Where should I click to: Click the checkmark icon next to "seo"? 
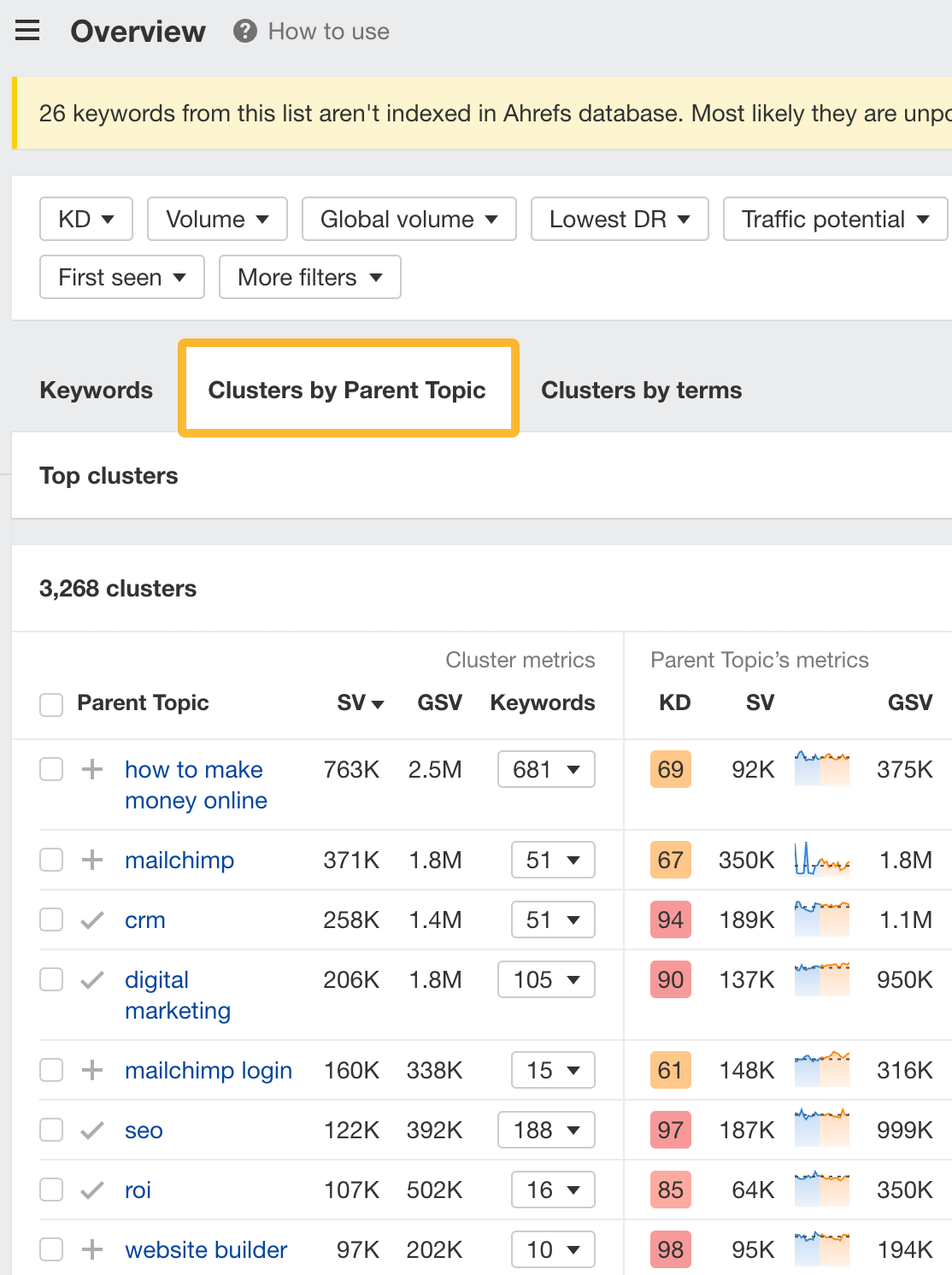(x=91, y=1130)
